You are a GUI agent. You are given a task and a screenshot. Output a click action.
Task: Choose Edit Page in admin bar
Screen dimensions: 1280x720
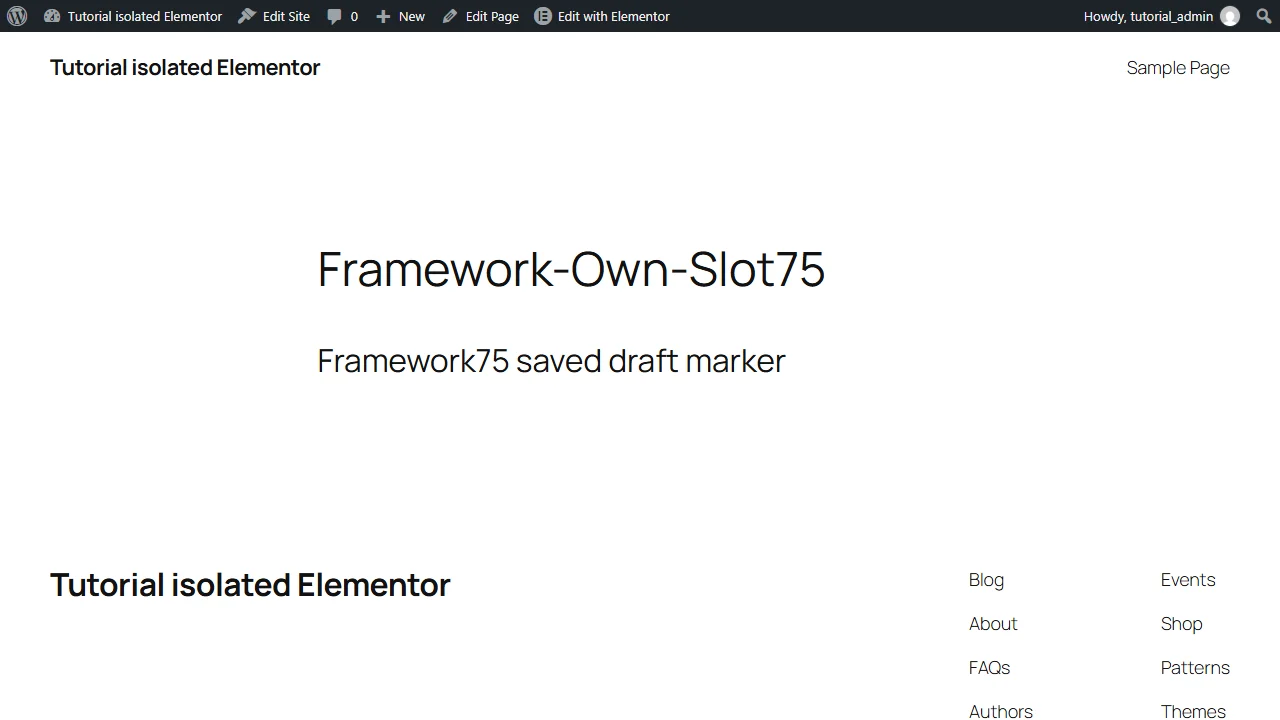click(480, 16)
